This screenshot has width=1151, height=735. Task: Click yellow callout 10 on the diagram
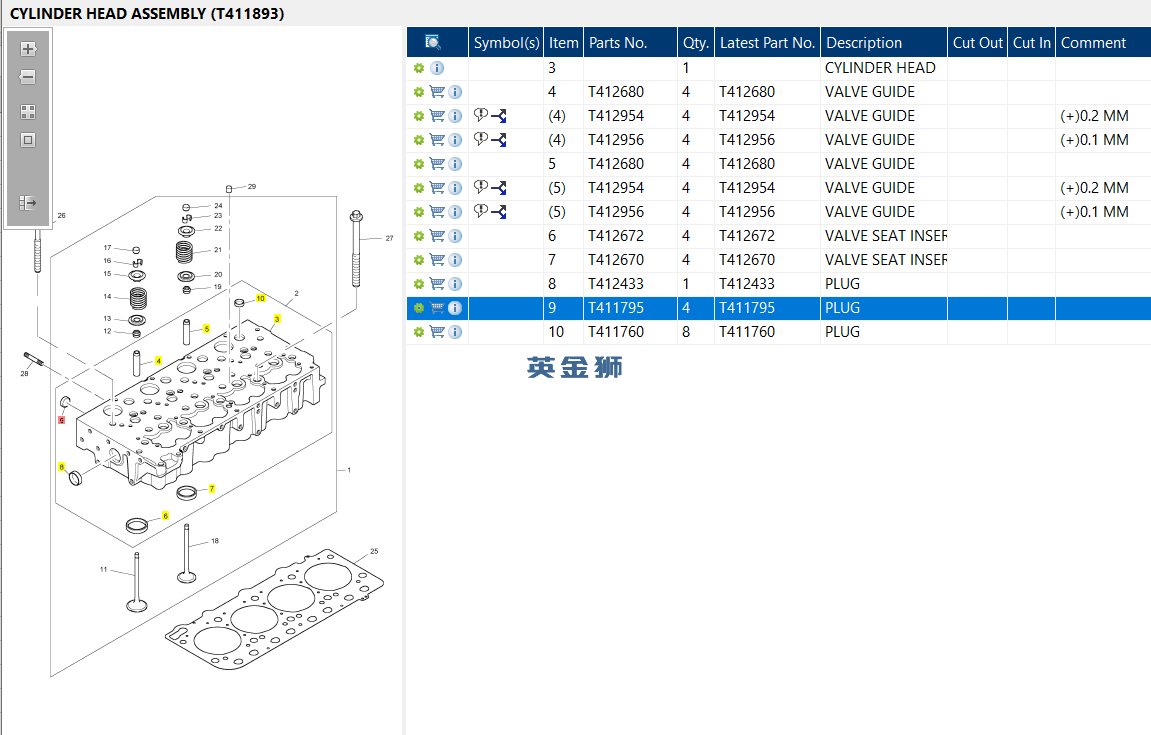tap(260, 298)
